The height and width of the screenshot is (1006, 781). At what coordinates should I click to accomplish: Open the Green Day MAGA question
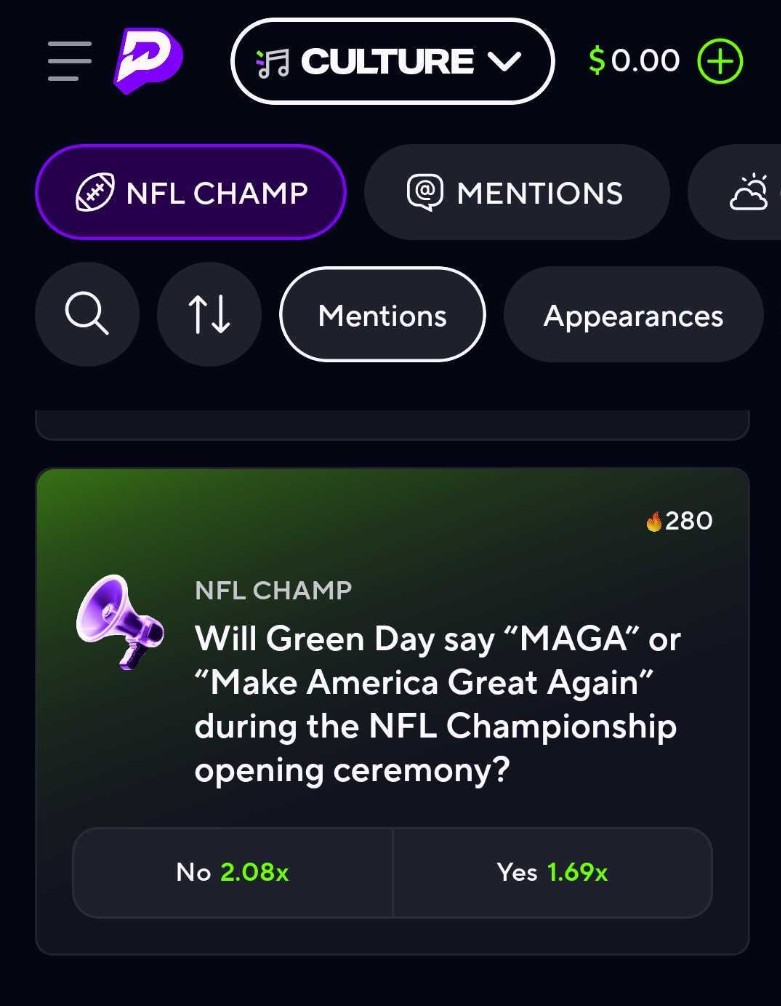[437, 704]
